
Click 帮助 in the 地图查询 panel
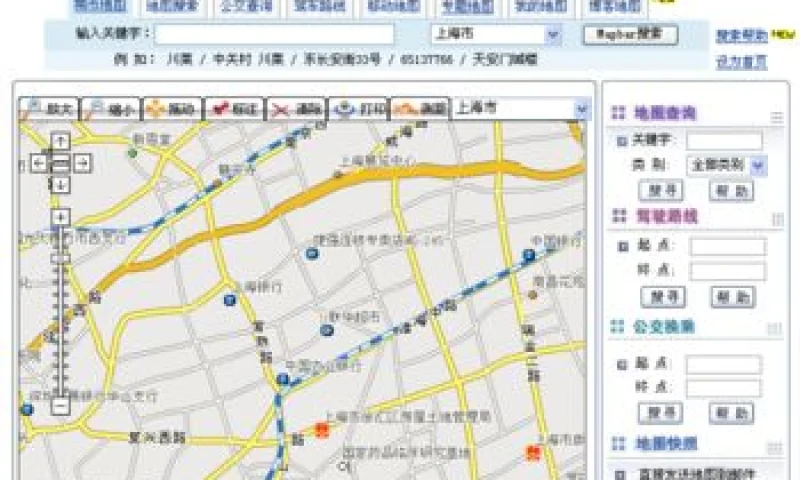732,191
